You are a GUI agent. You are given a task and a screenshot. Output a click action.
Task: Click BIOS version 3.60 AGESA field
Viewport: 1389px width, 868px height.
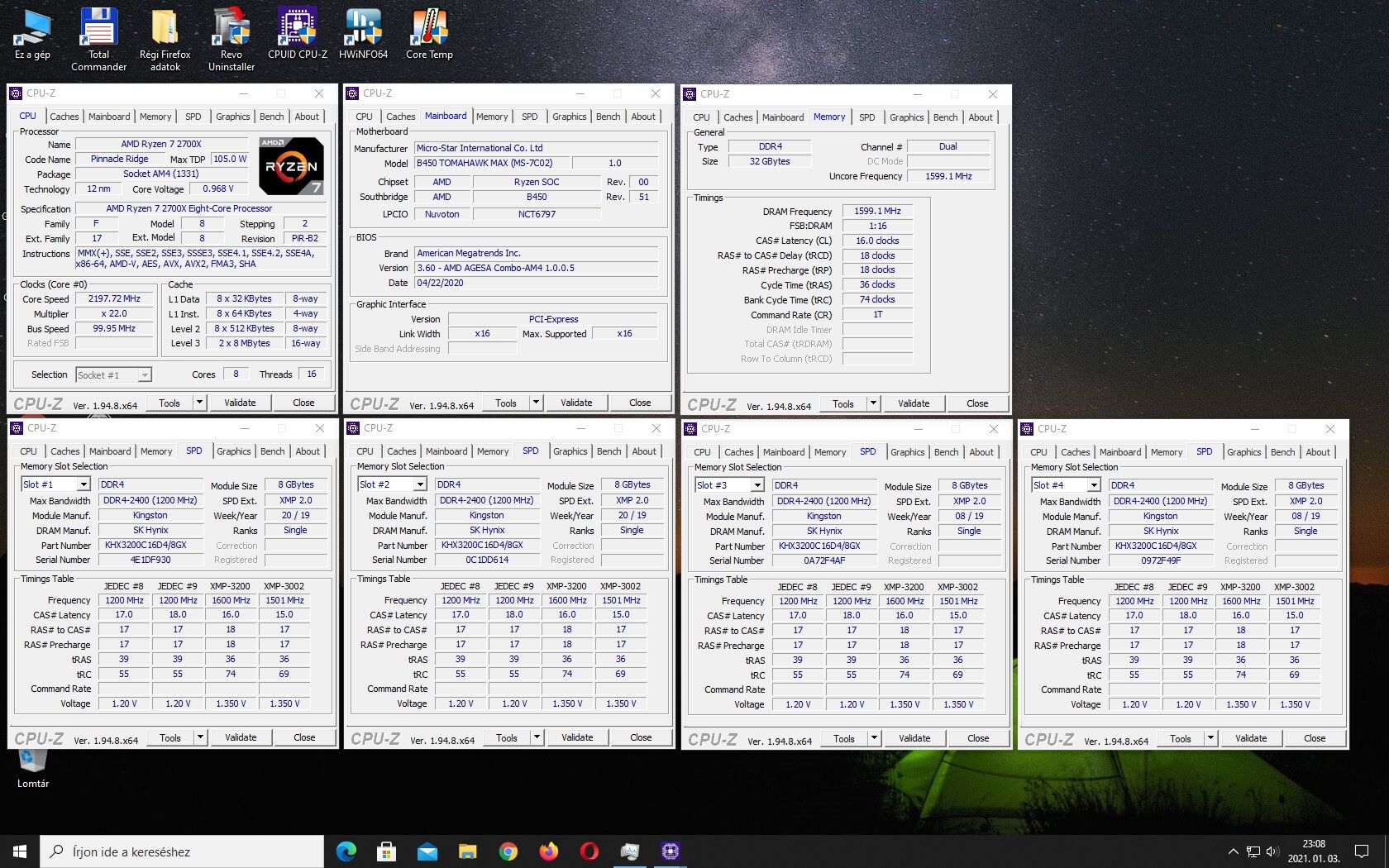537,268
